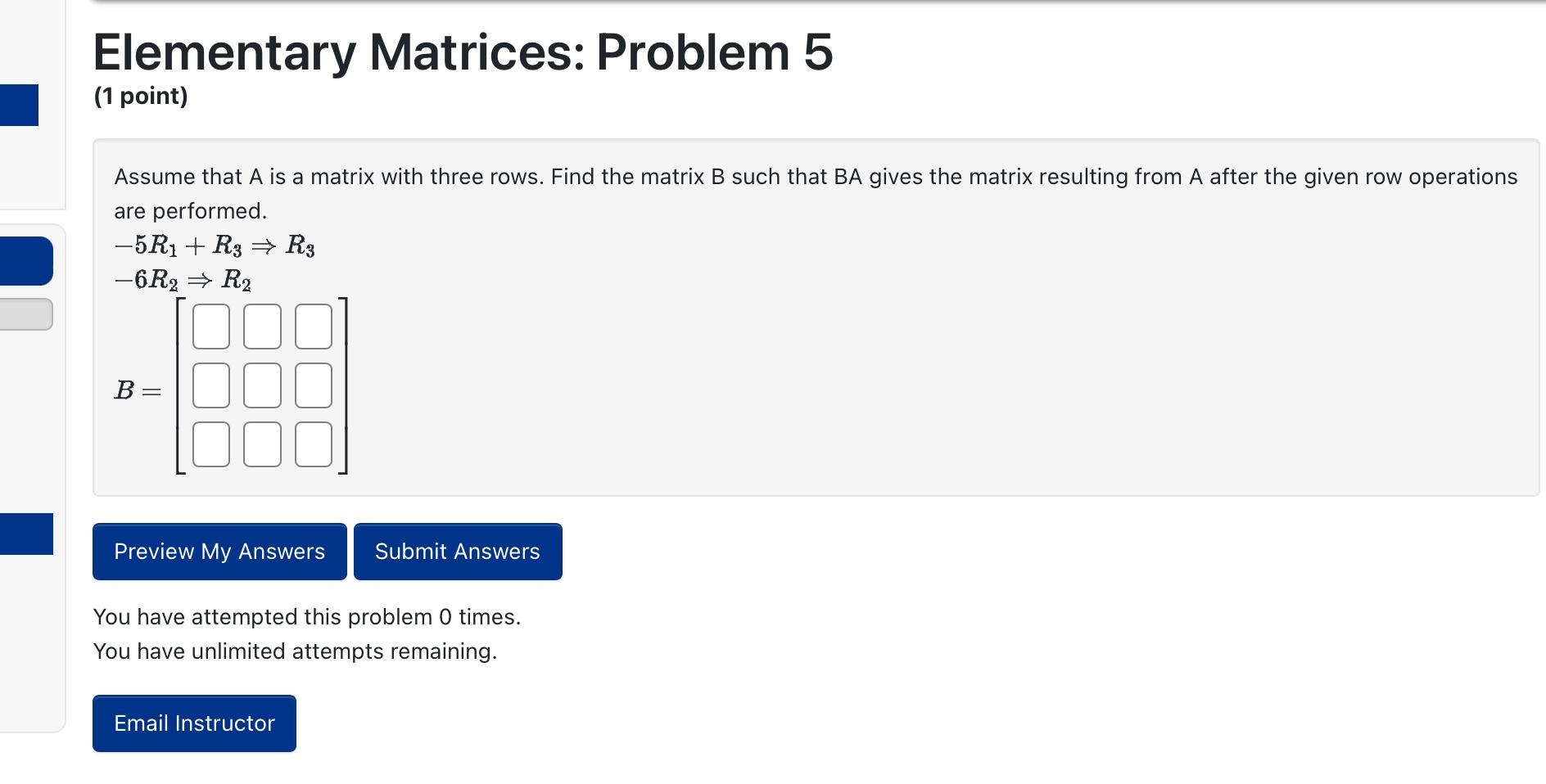Viewport: 1546px width, 784px height.
Task: Click the Submit Answers button
Action: [457, 551]
